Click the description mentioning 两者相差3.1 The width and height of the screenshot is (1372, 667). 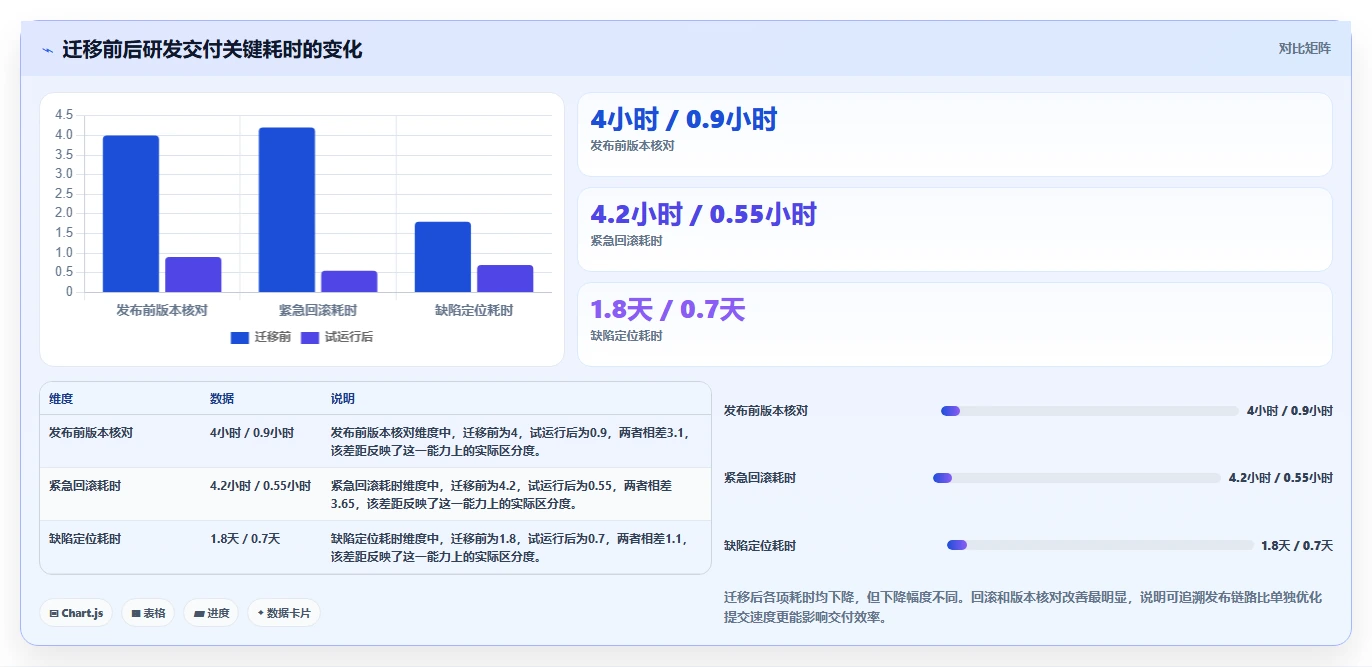pos(510,441)
